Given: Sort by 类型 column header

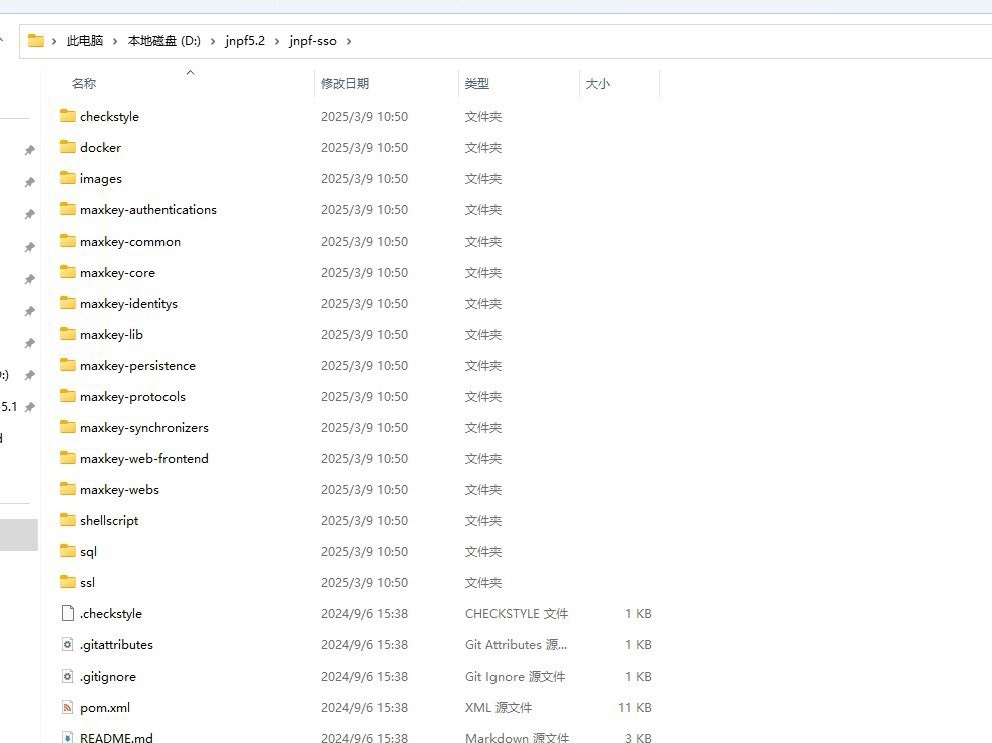Looking at the screenshot, I should click(x=476, y=84).
